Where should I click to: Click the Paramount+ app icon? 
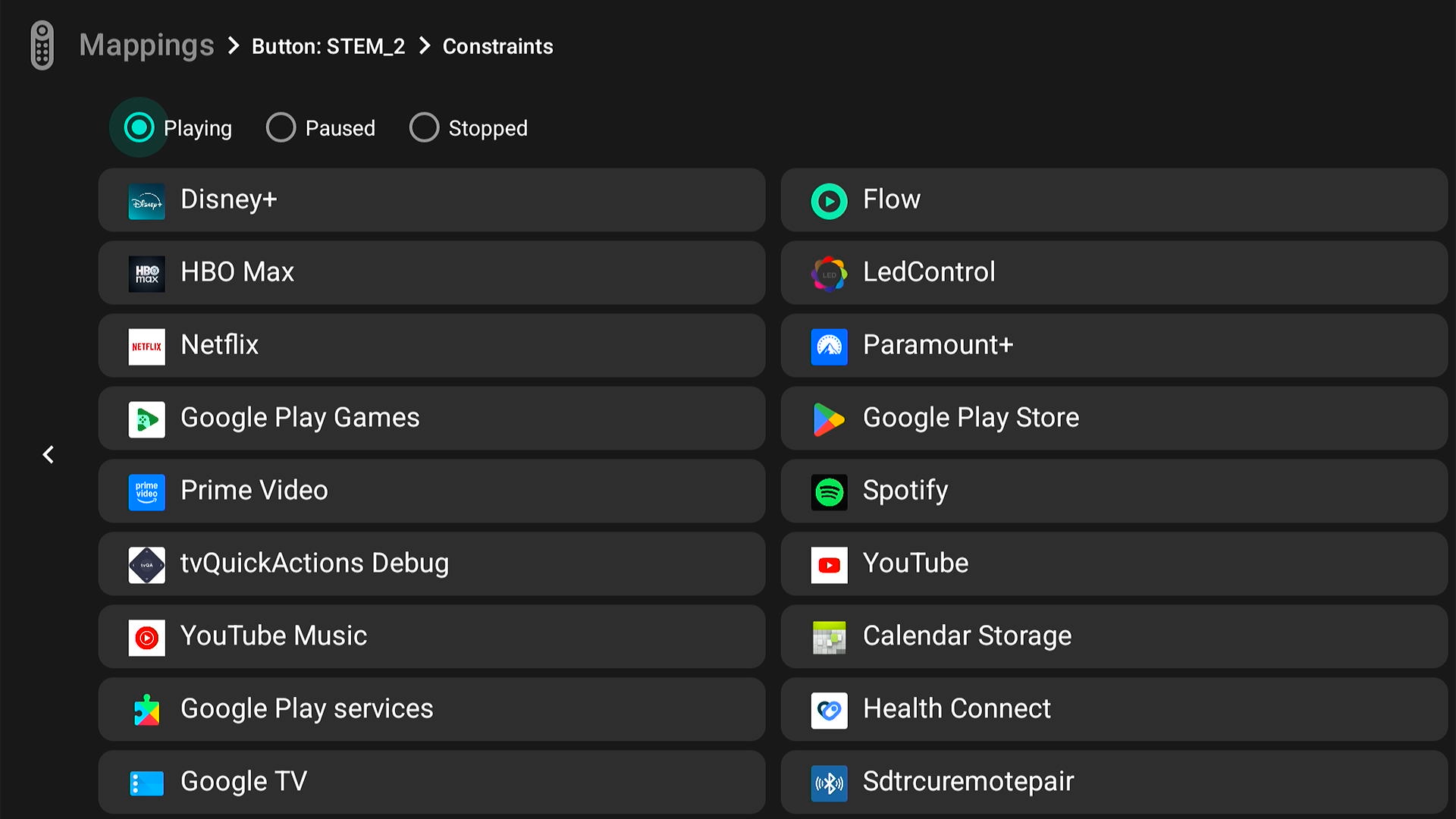[x=829, y=347]
